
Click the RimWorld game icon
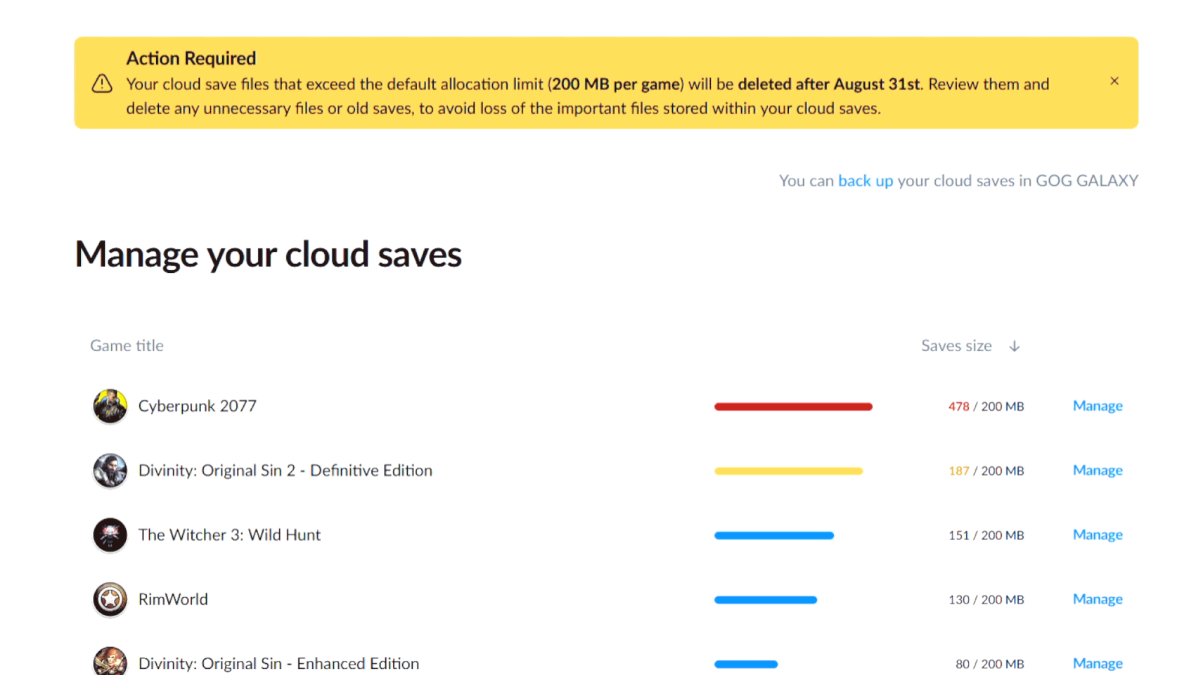click(110, 599)
